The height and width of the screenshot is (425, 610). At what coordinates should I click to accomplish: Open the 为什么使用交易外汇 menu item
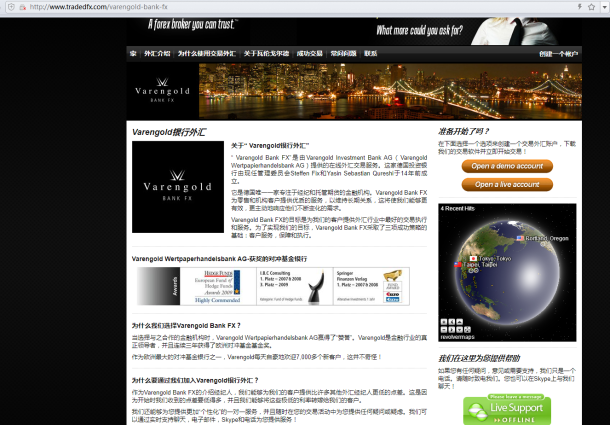[x=207, y=53]
